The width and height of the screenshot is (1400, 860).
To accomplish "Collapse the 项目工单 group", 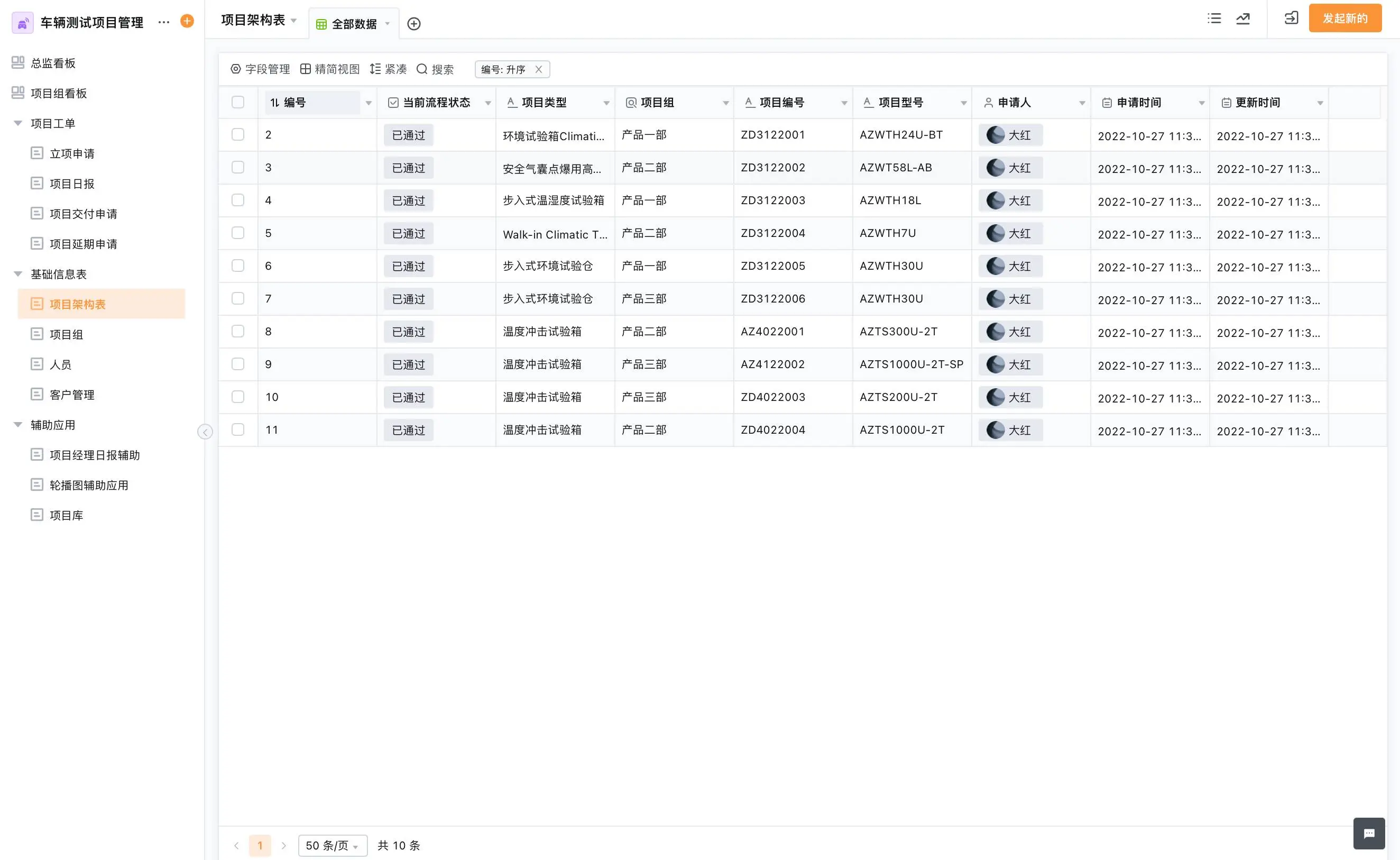I will [18, 123].
